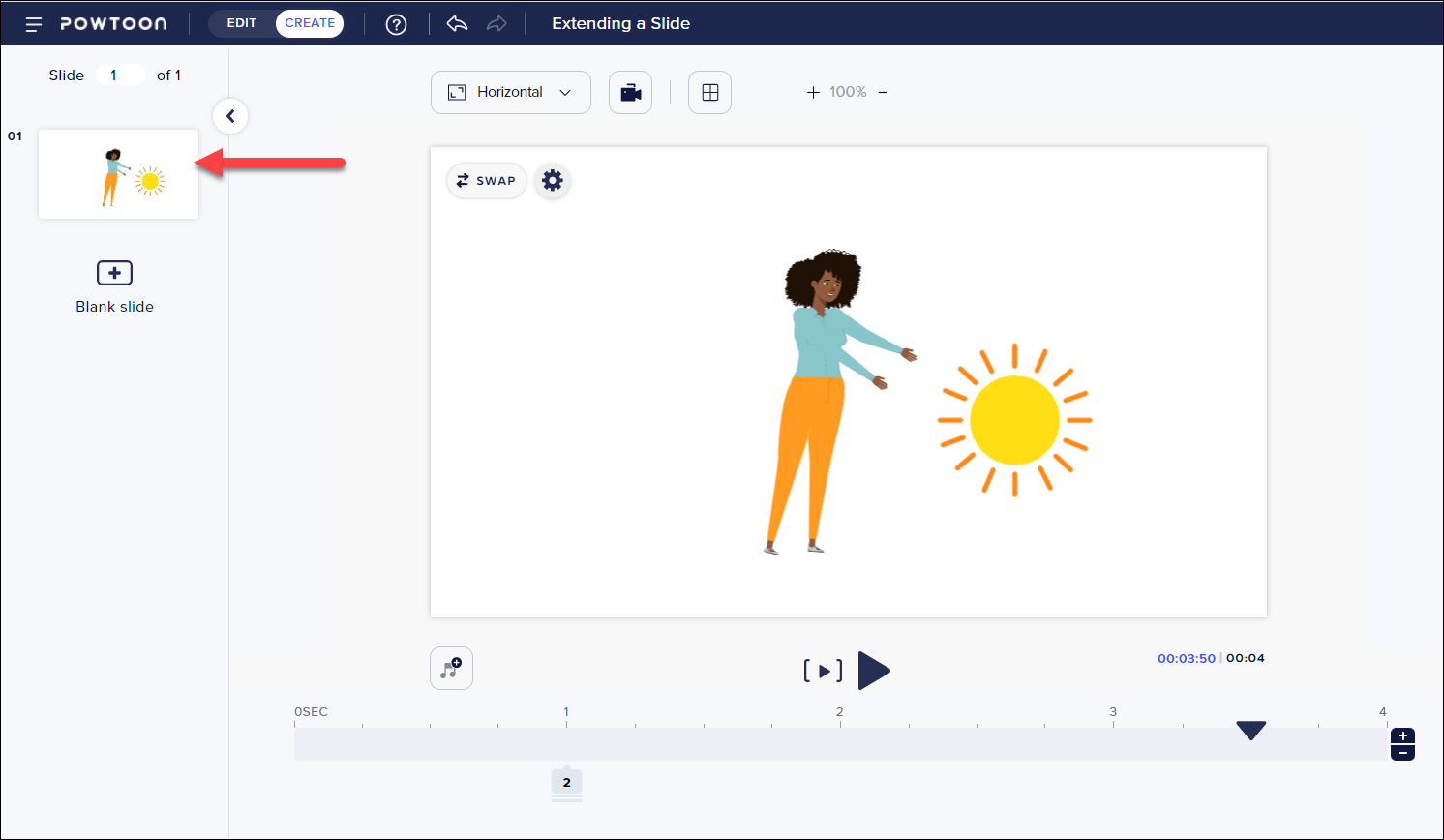This screenshot has width=1444, height=840.
Task: Add music with the sound icon
Action: 451,669
